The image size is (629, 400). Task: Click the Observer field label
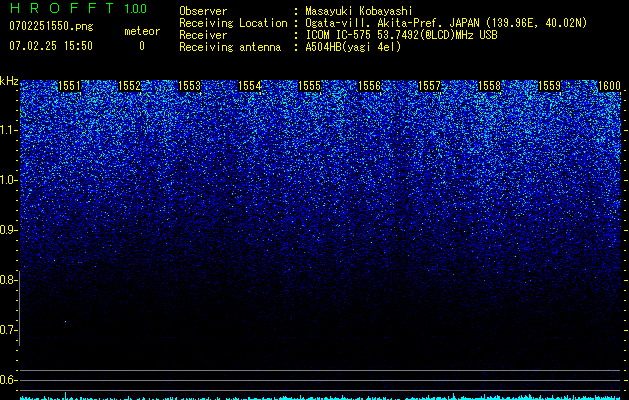click(203, 11)
